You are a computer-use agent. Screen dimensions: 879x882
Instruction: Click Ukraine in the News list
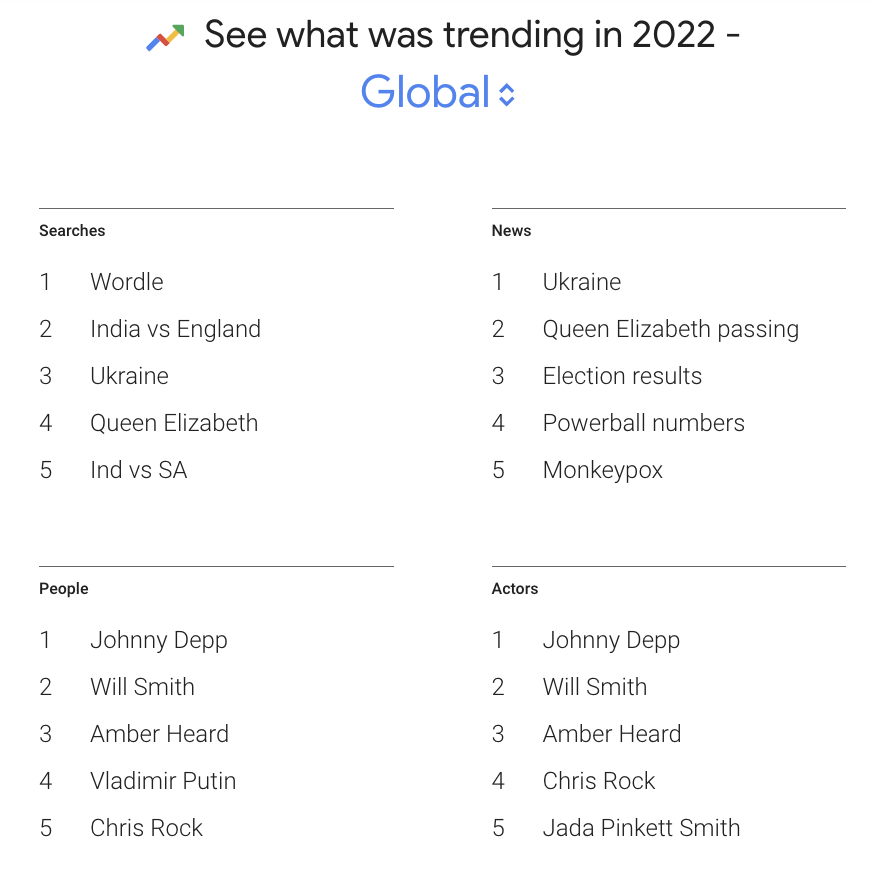[x=581, y=282]
